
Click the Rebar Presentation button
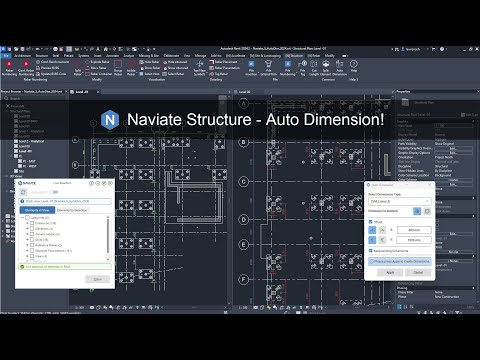point(225,68)
